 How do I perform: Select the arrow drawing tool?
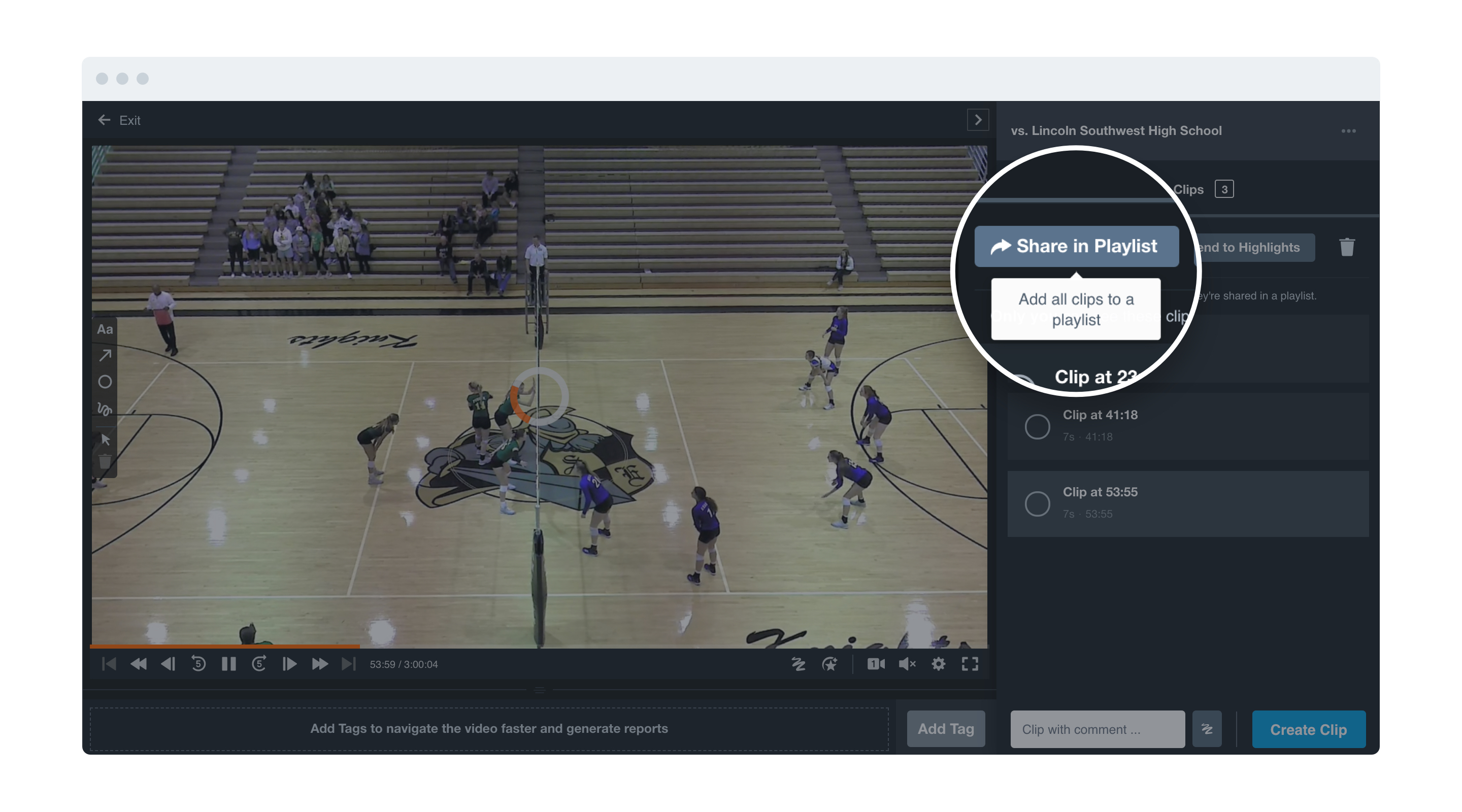point(105,356)
